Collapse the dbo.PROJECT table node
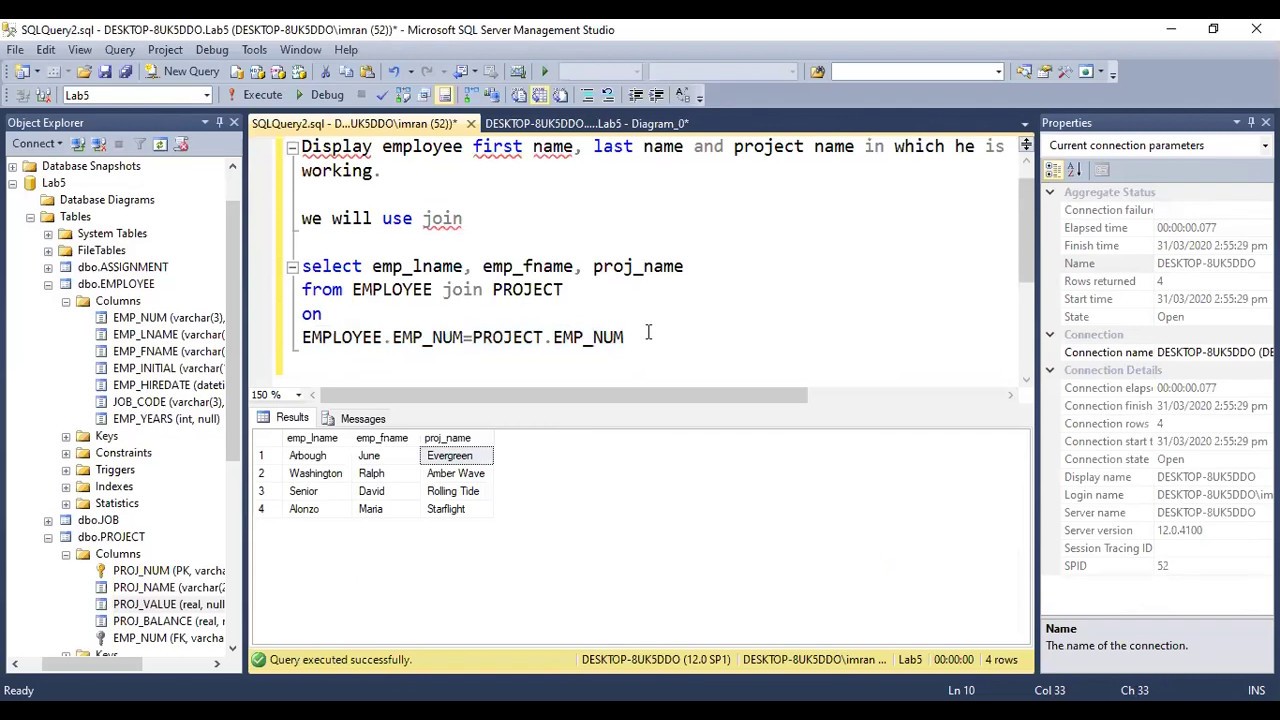The width and height of the screenshot is (1280, 720). pyautogui.click(x=48, y=537)
